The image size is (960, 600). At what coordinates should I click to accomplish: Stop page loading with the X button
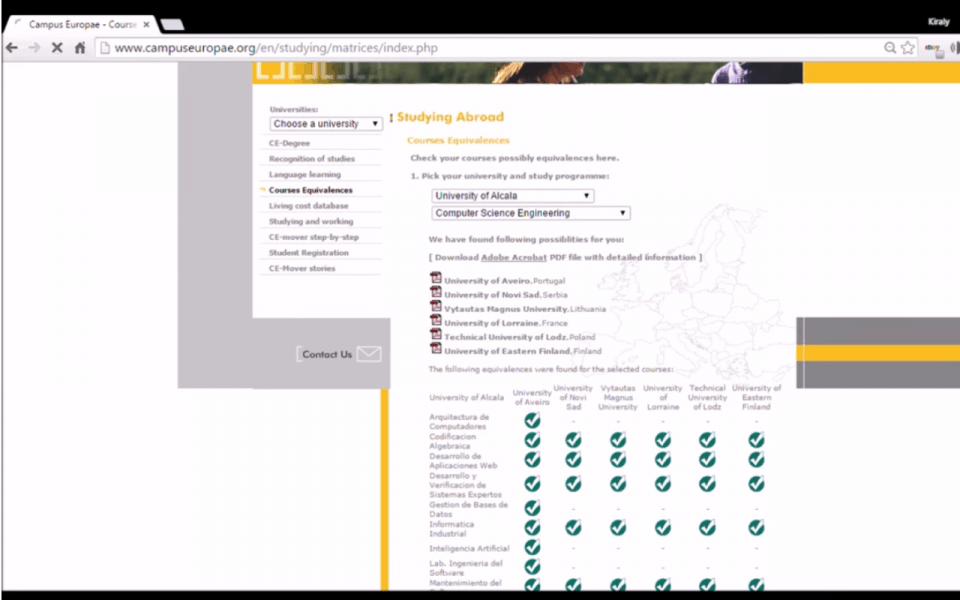coord(56,47)
